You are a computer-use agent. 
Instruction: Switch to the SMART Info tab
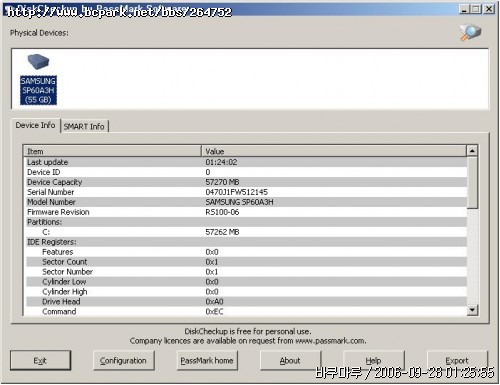[84, 127]
